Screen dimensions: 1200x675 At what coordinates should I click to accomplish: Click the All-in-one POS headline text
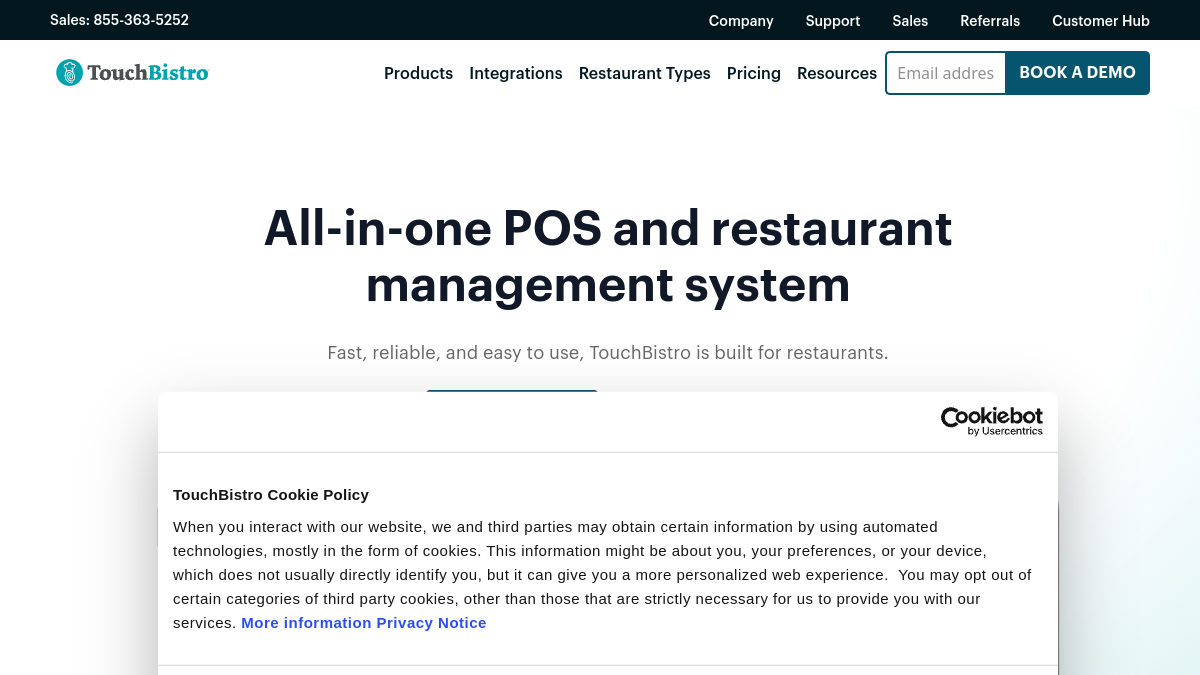[608, 256]
